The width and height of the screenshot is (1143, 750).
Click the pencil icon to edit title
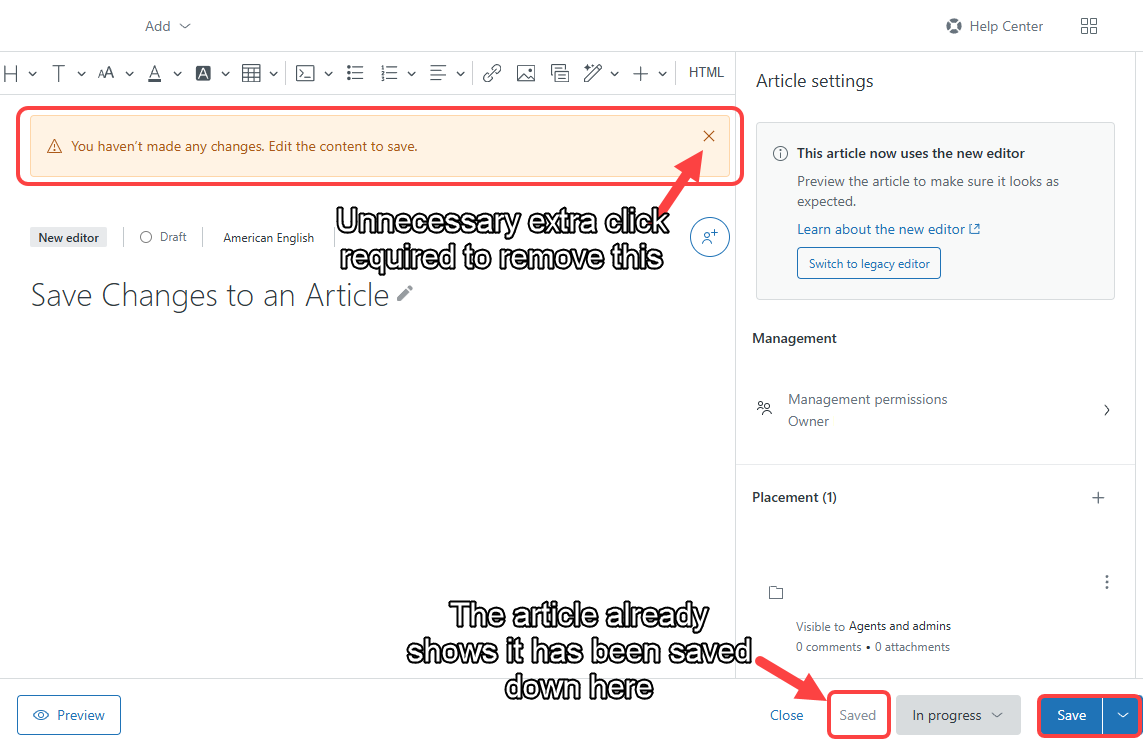tap(404, 293)
